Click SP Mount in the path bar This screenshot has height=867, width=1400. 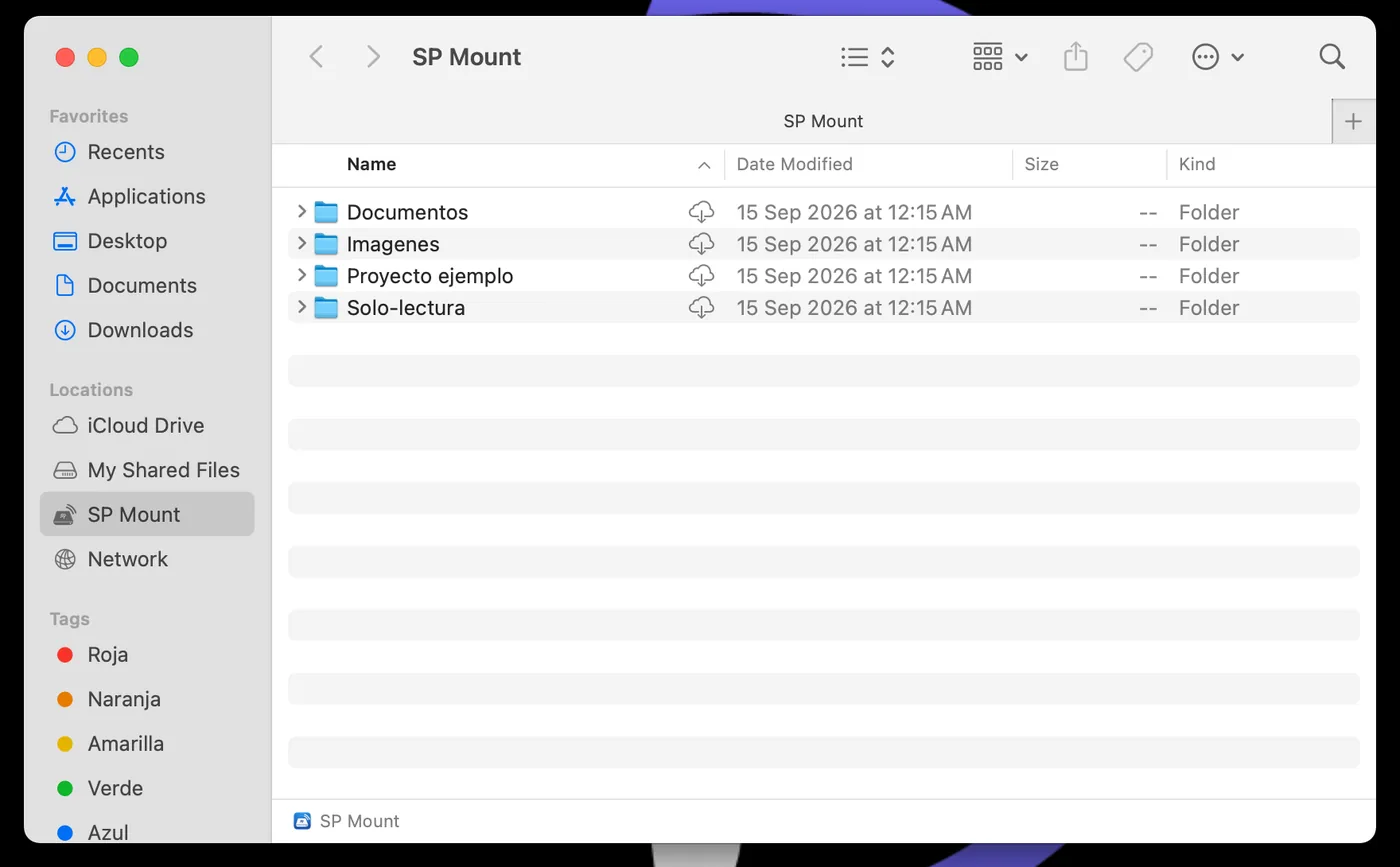click(x=346, y=821)
